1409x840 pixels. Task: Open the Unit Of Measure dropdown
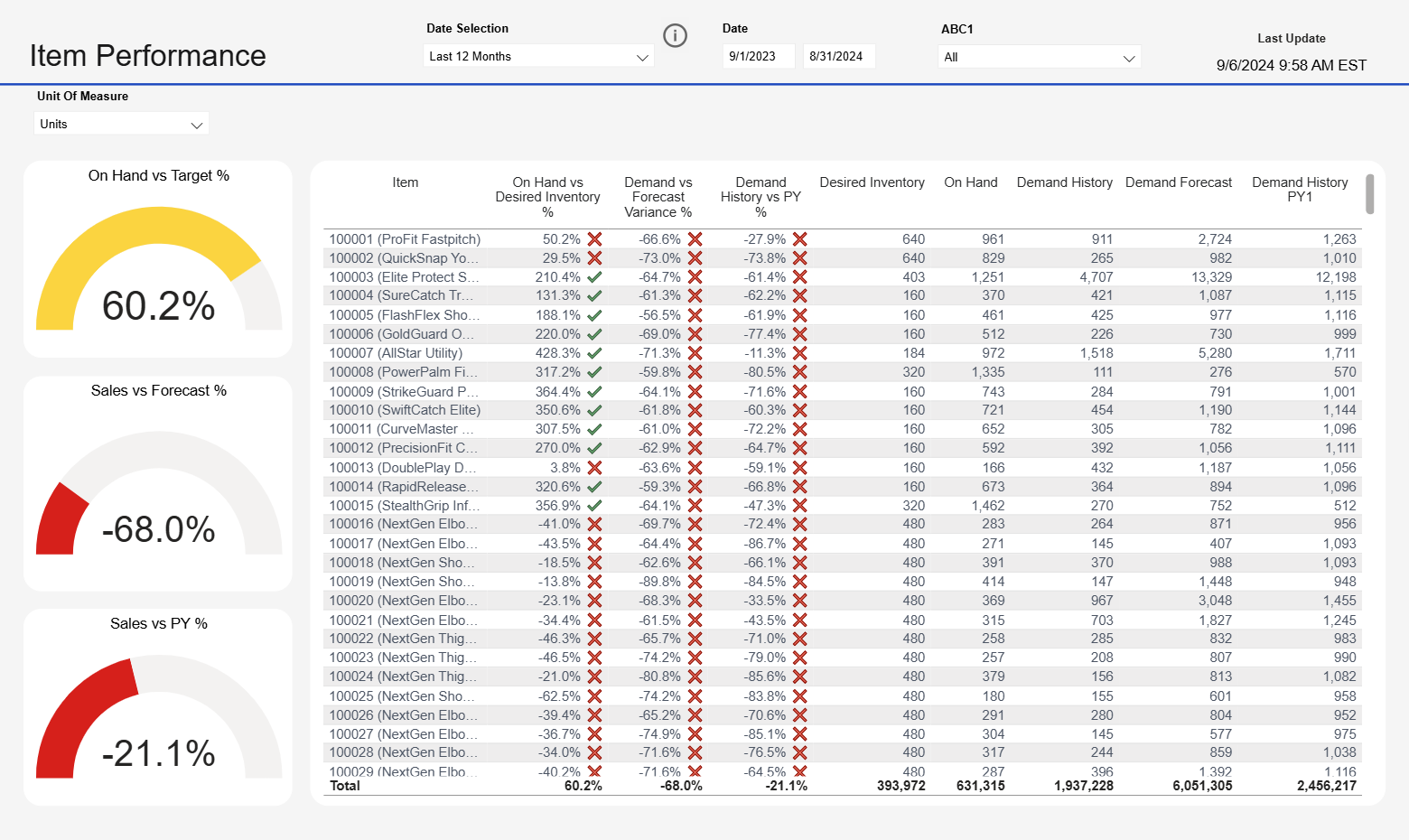point(120,124)
